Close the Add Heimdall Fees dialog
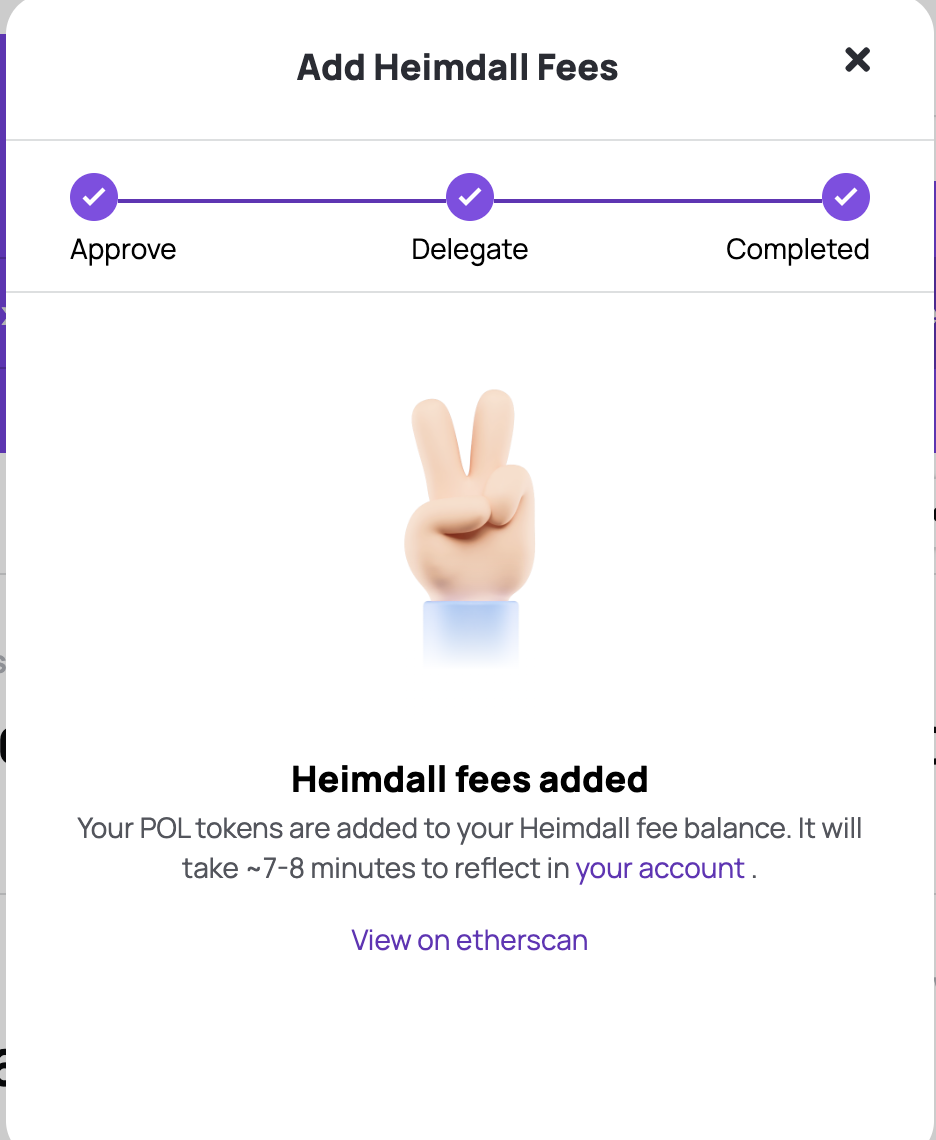This screenshot has height=1140, width=936. (x=857, y=60)
